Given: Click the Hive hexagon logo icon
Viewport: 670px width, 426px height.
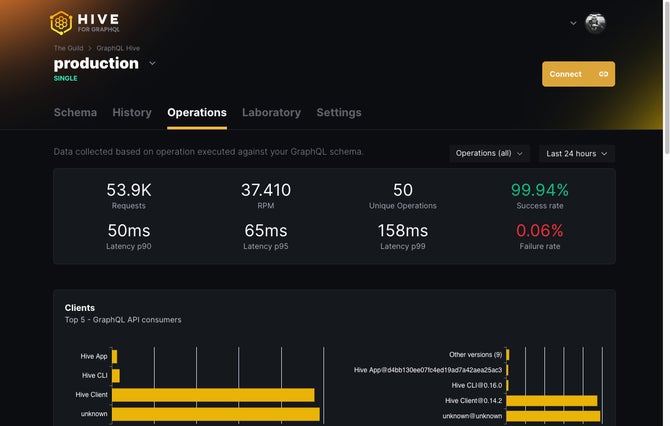Looking at the screenshot, I should tap(61, 23).
